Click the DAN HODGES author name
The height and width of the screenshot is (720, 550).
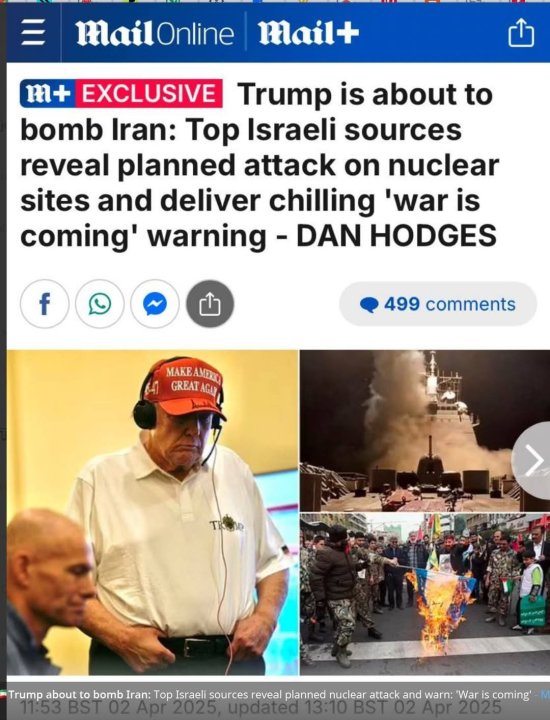pyautogui.click(x=396, y=236)
